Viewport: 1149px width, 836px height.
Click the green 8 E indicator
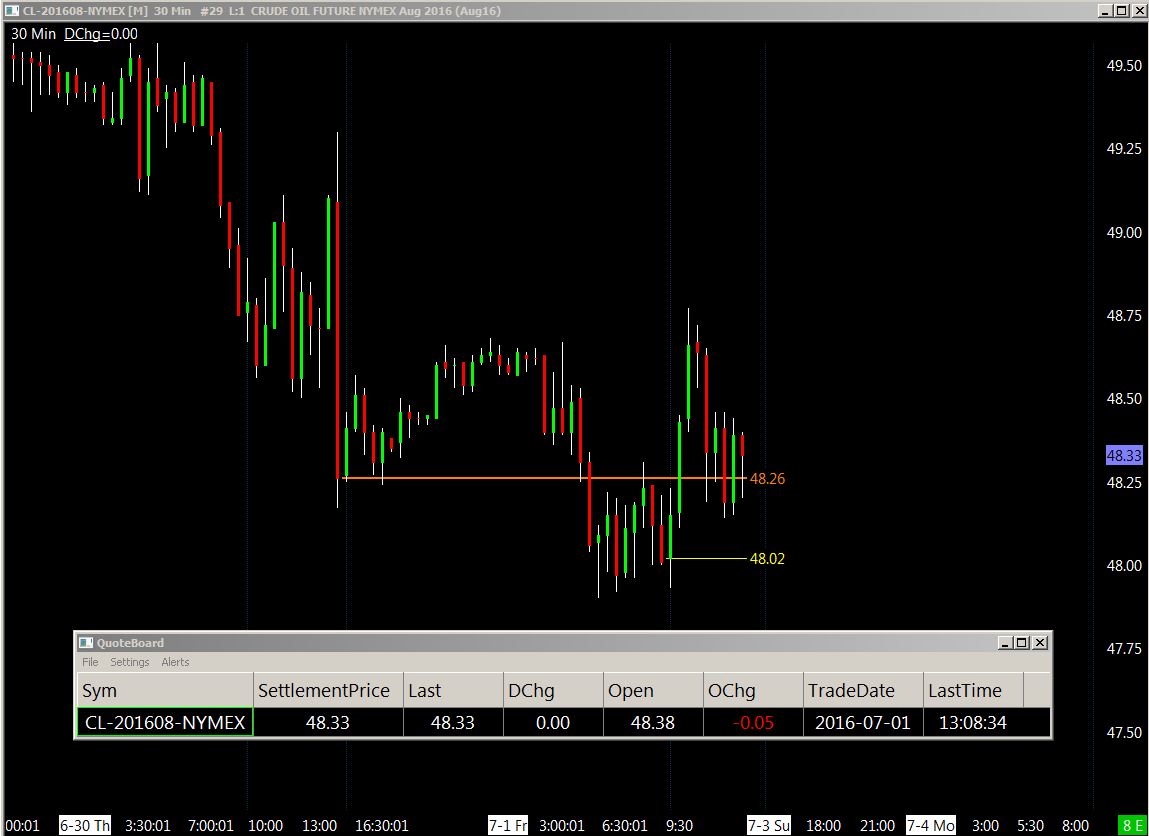(1131, 826)
